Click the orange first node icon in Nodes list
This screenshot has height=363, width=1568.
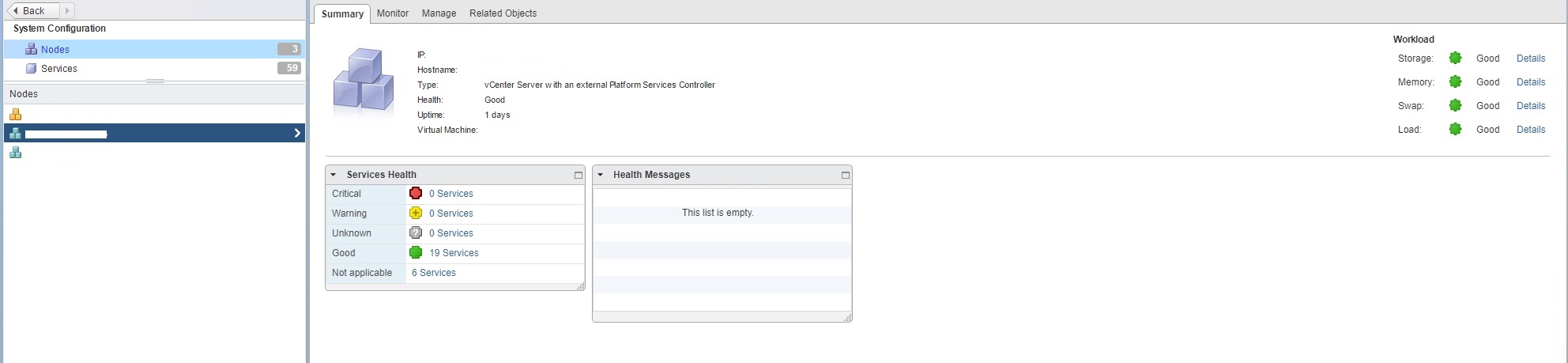[x=15, y=115]
